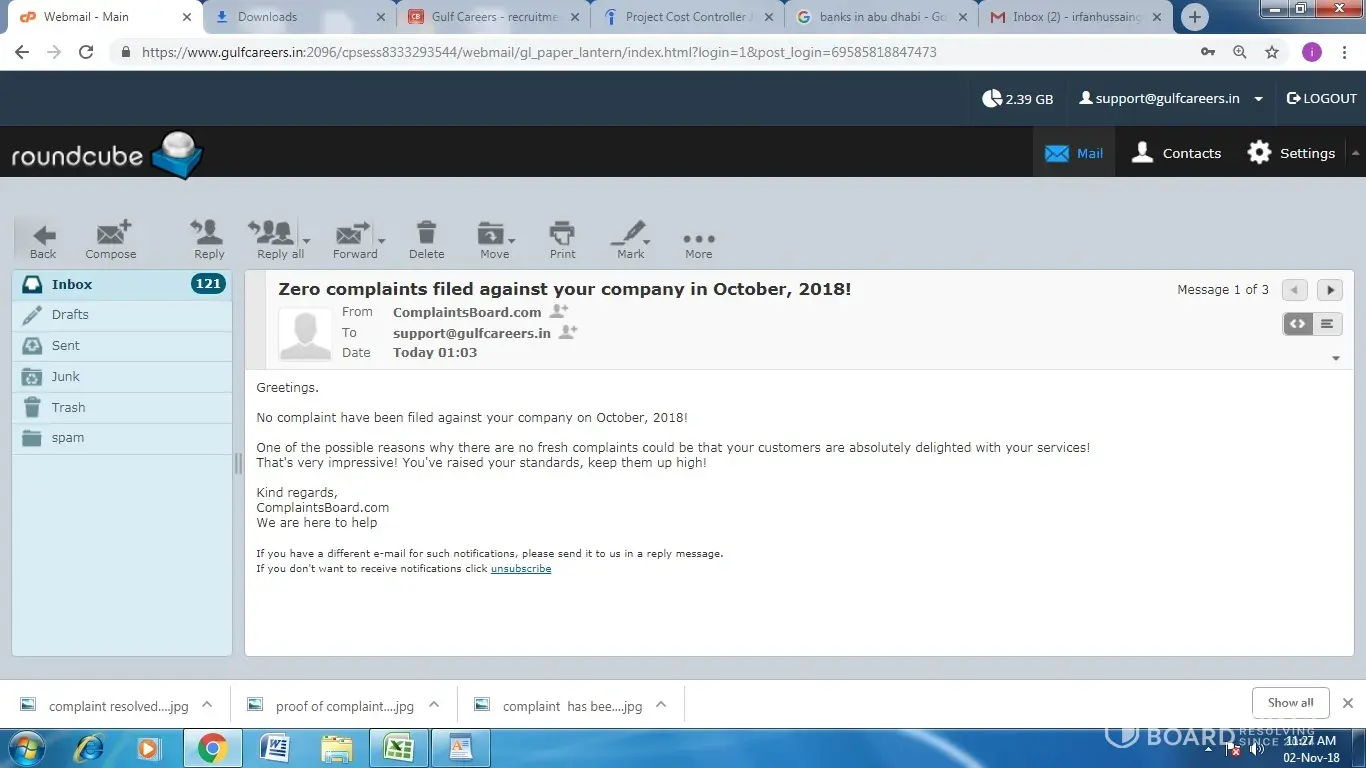1366x768 pixels.
Task: Click the sender avatar placeholder
Action: point(305,334)
